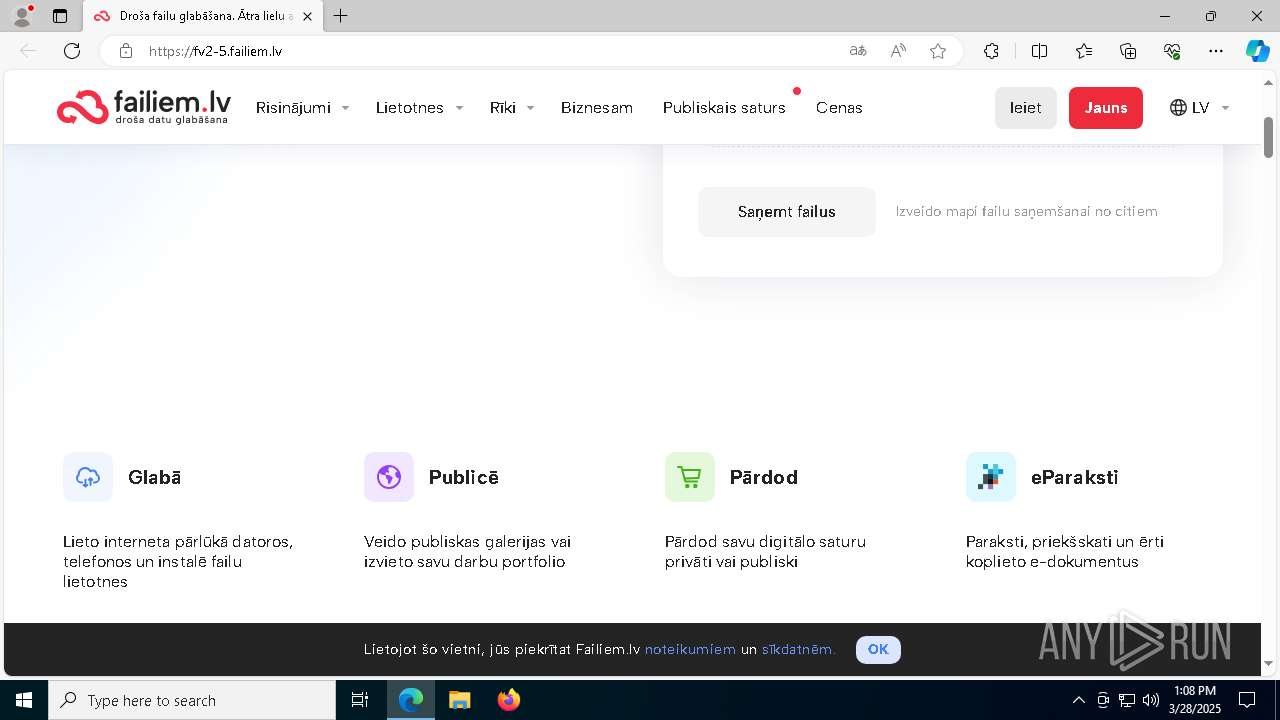Launch Firefox from taskbar
Image resolution: width=1280 pixels, height=720 pixels.
[509, 700]
